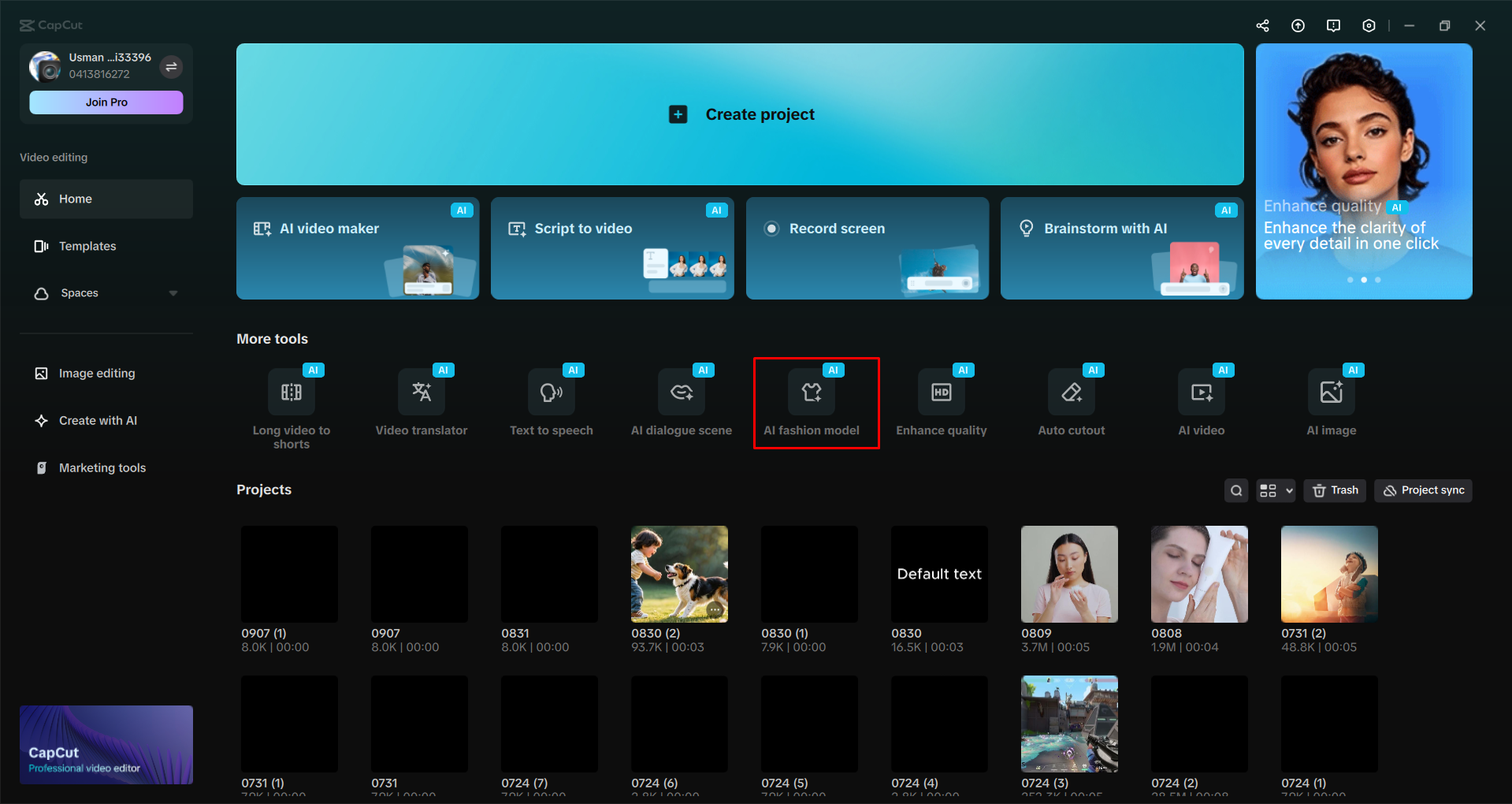Open project 0907 thumbnail
Image resolution: width=1512 pixels, height=804 pixels.
(419, 574)
